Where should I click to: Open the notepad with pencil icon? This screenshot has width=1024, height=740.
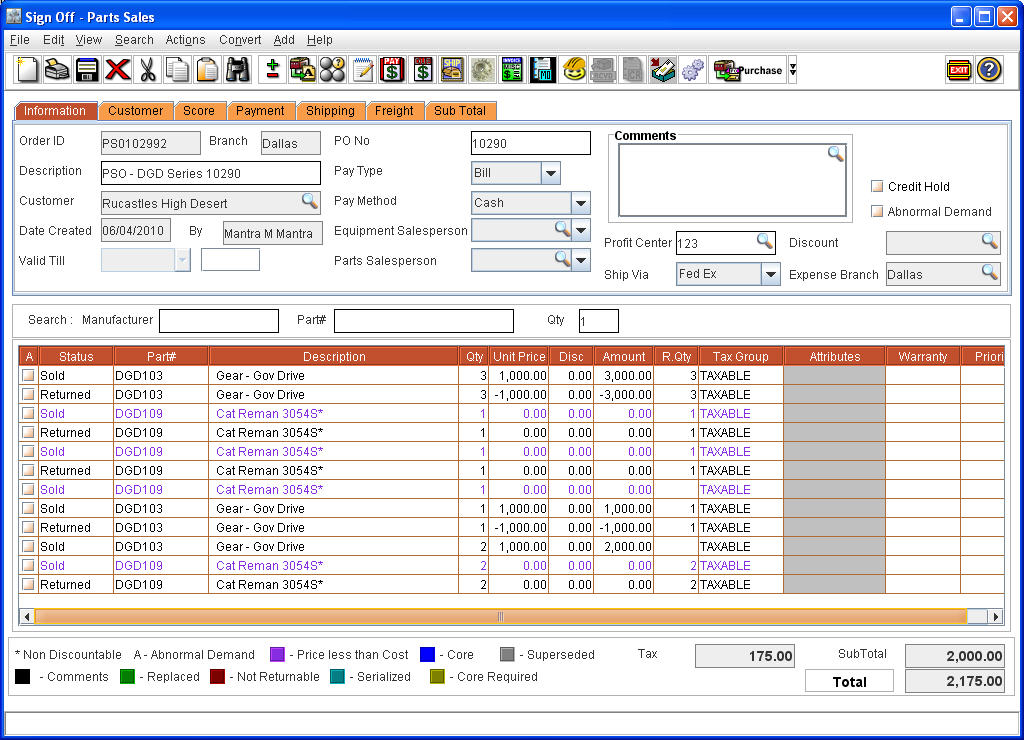363,70
